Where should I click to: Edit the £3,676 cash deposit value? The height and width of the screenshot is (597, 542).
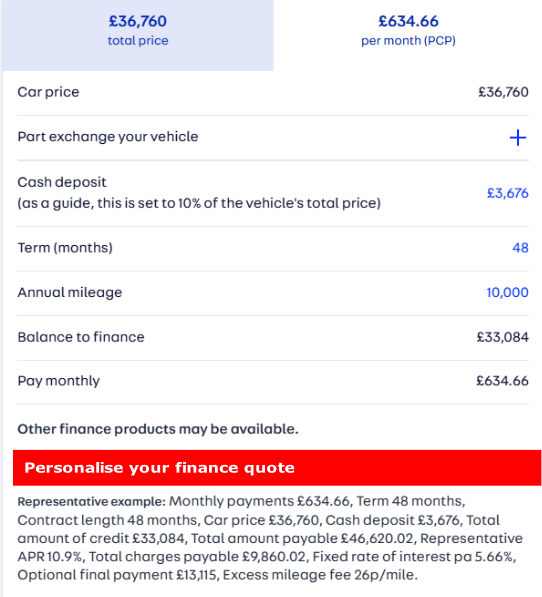coord(507,193)
